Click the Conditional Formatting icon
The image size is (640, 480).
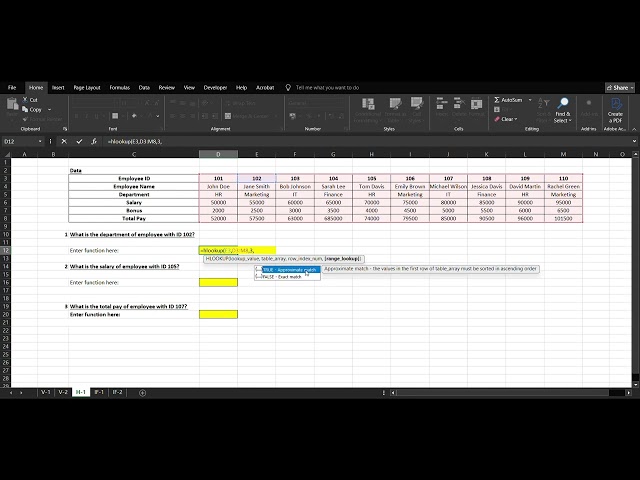point(368,104)
